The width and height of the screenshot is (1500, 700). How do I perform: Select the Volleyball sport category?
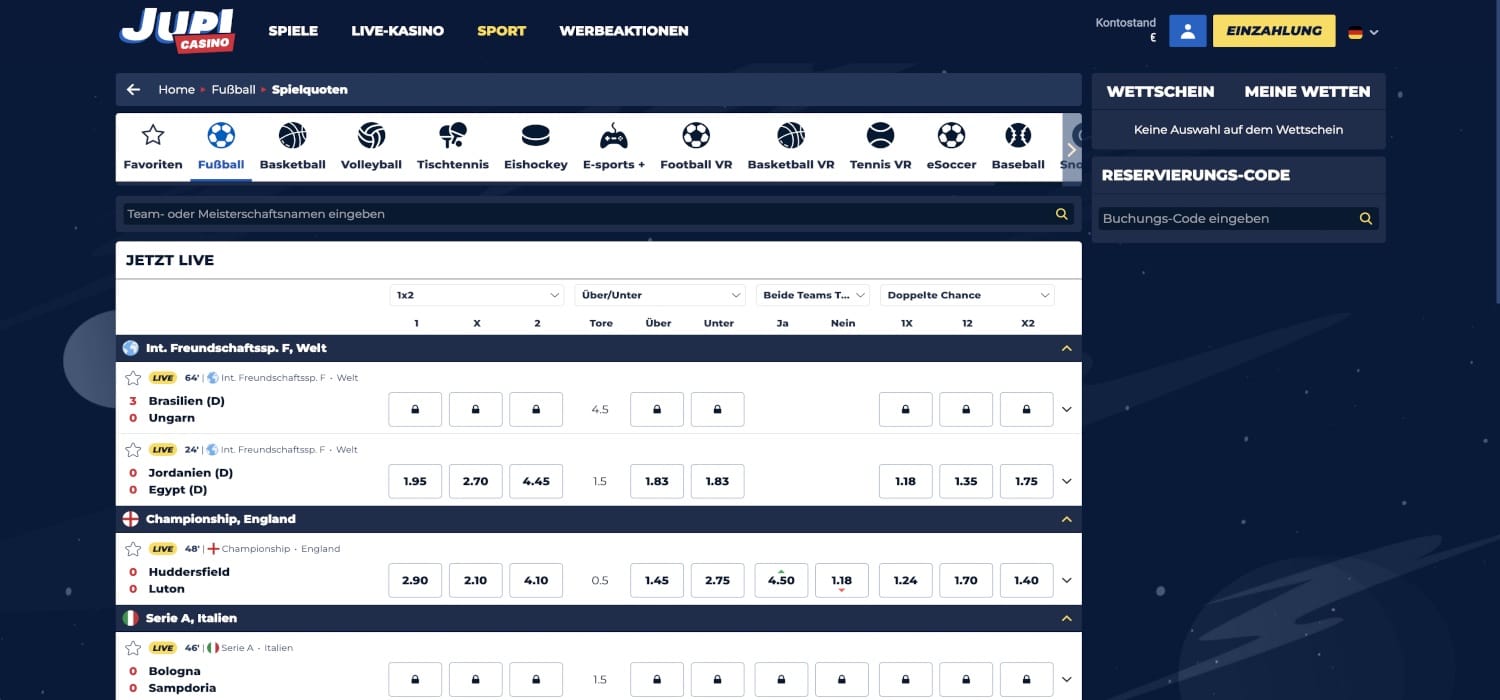(x=371, y=147)
